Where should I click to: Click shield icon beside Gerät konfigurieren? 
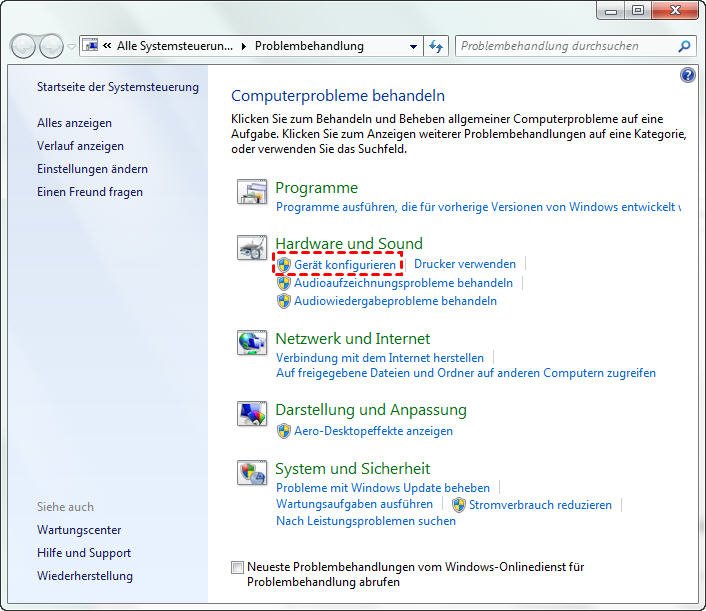(284, 265)
